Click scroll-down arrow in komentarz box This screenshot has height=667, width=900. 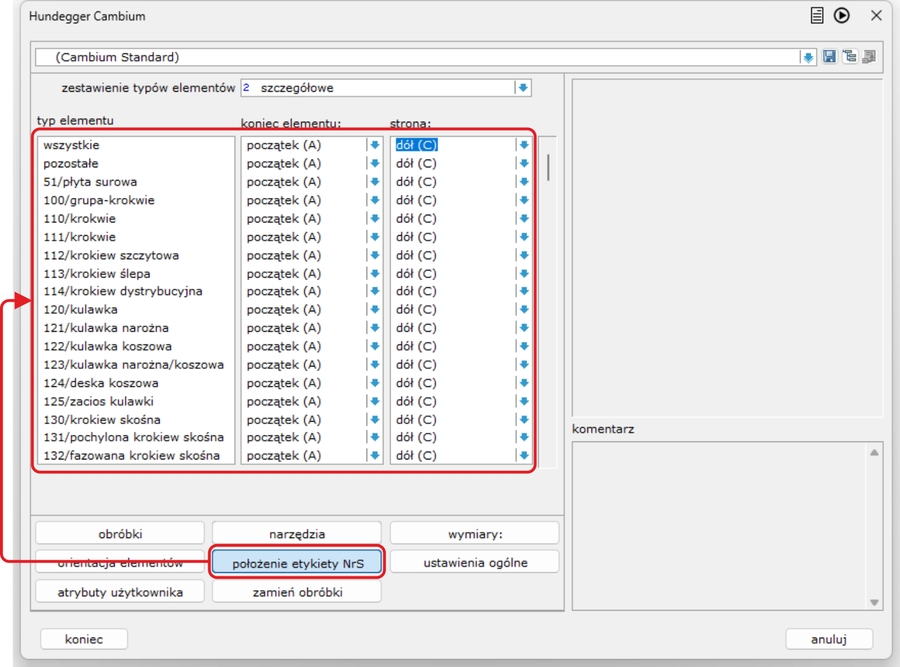coord(875,602)
